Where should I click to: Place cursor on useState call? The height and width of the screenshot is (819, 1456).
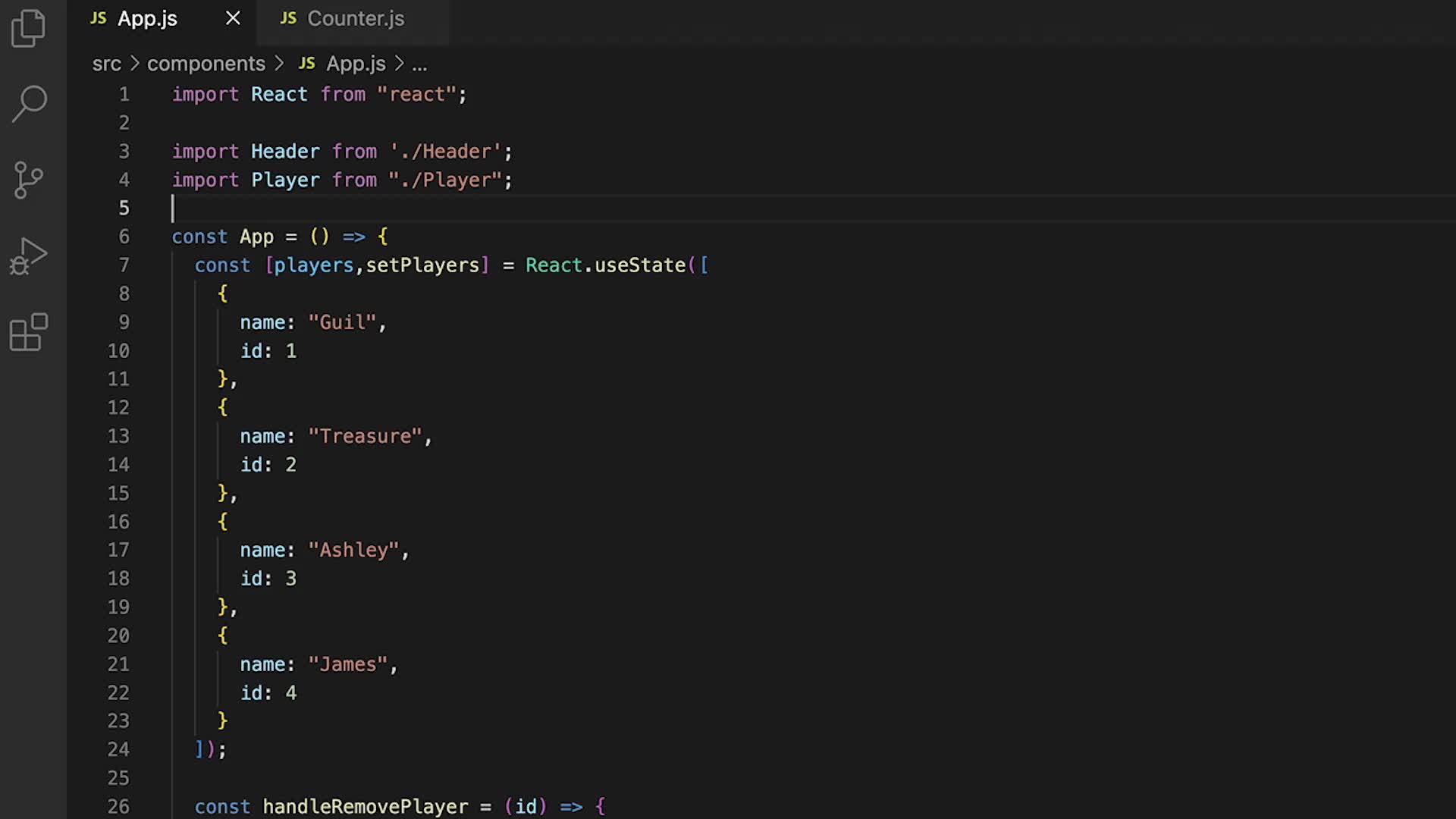639,265
